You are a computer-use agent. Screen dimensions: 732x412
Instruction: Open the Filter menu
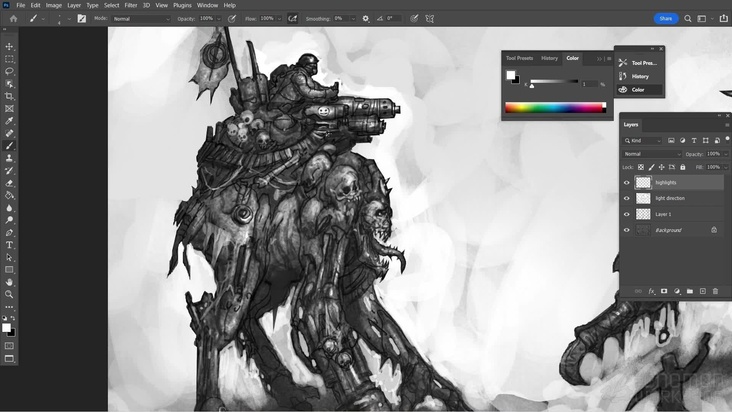click(x=131, y=5)
